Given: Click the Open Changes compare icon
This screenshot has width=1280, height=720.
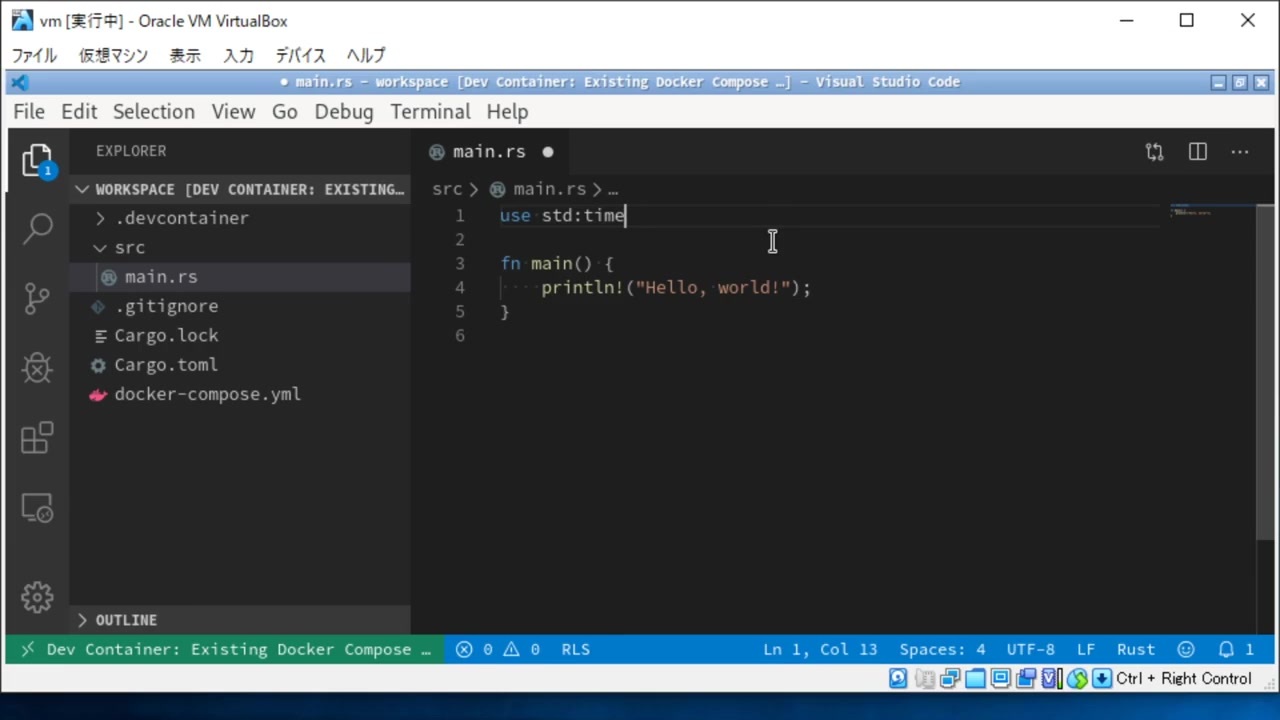Looking at the screenshot, I should [x=1155, y=152].
